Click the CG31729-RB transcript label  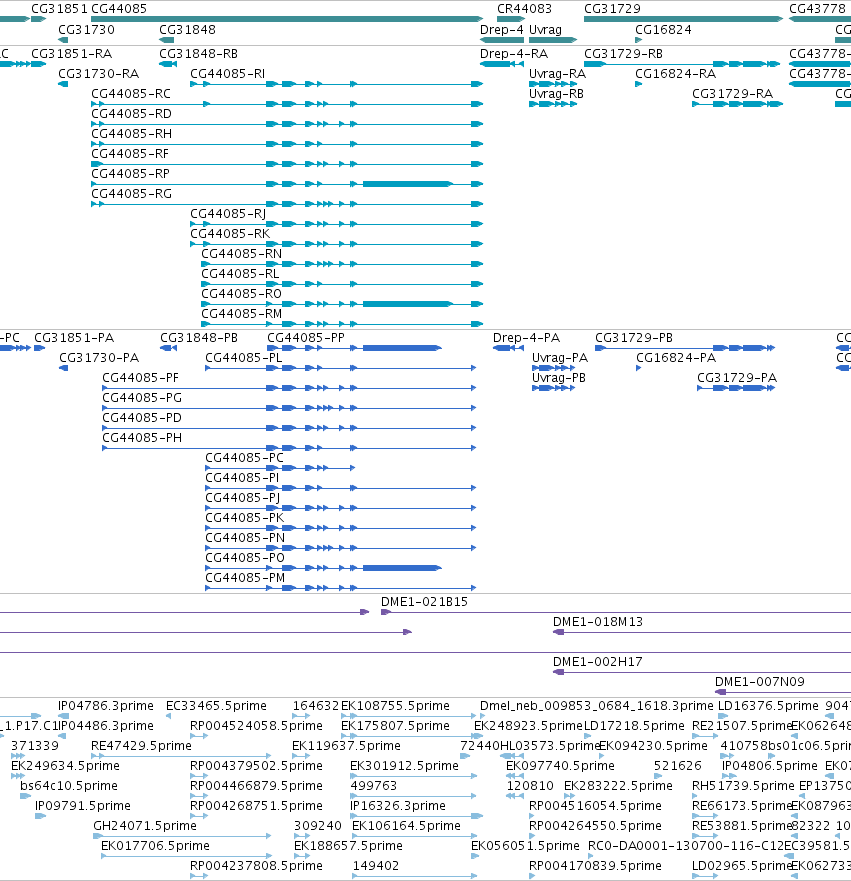click(x=624, y=53)
